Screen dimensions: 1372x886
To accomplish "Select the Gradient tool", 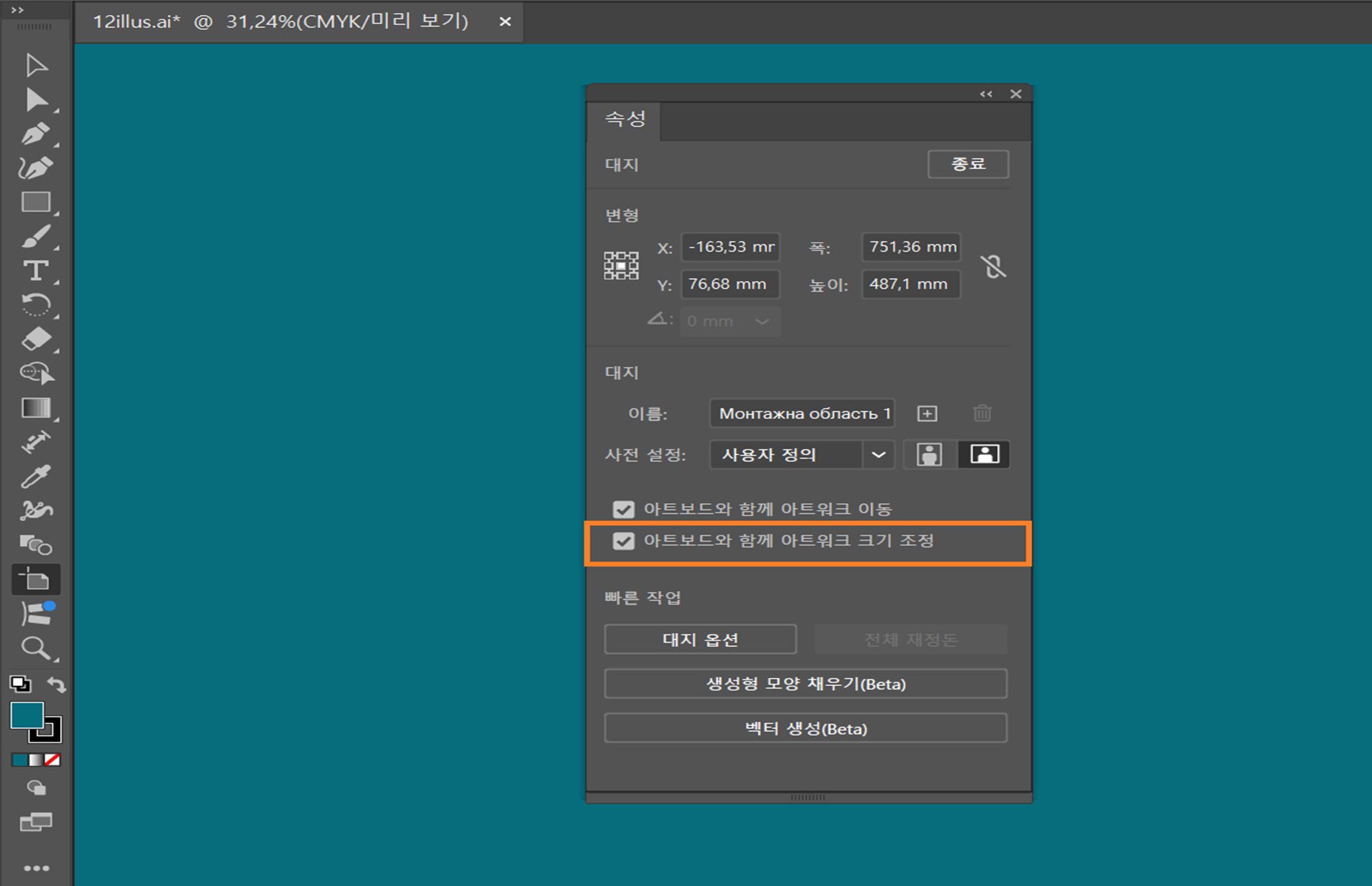I will 36,407.
